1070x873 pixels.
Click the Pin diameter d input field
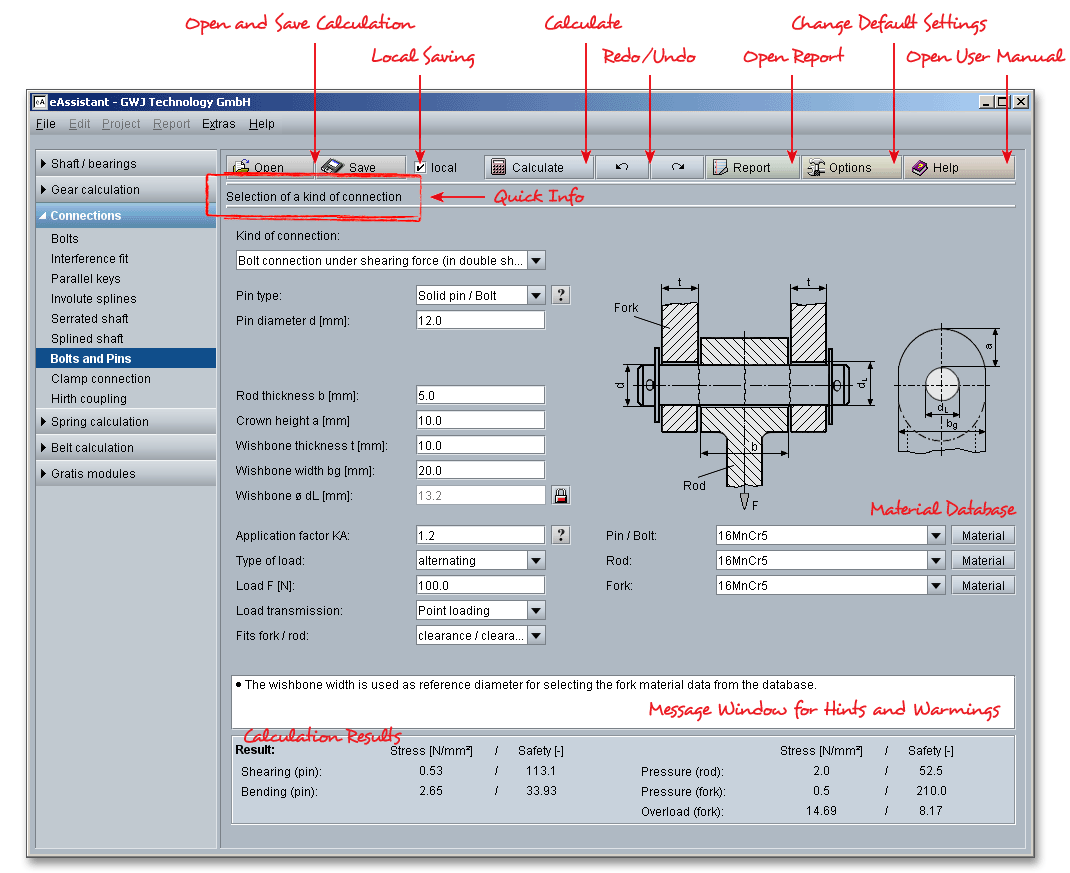480,320
